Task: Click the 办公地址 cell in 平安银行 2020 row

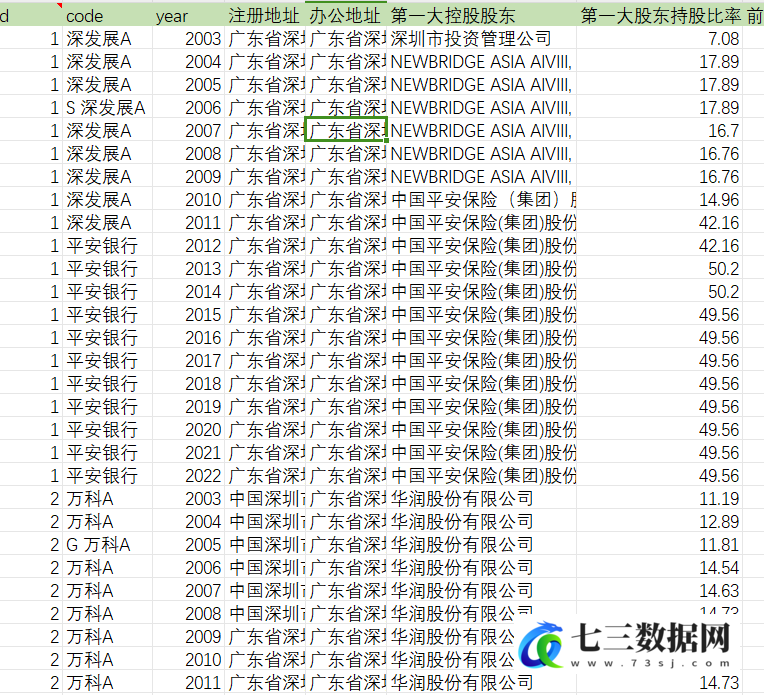Action: [x=346, y=429]
